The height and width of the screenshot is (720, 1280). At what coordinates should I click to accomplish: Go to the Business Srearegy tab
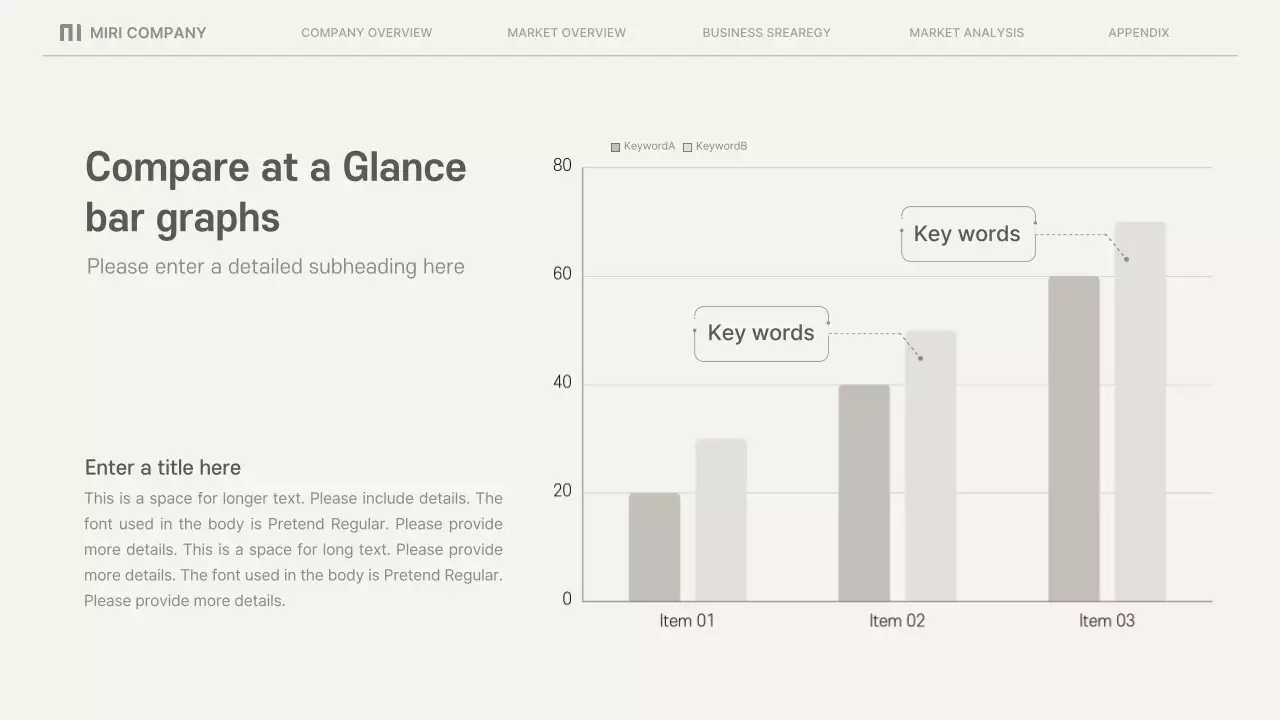click(766, 33)
